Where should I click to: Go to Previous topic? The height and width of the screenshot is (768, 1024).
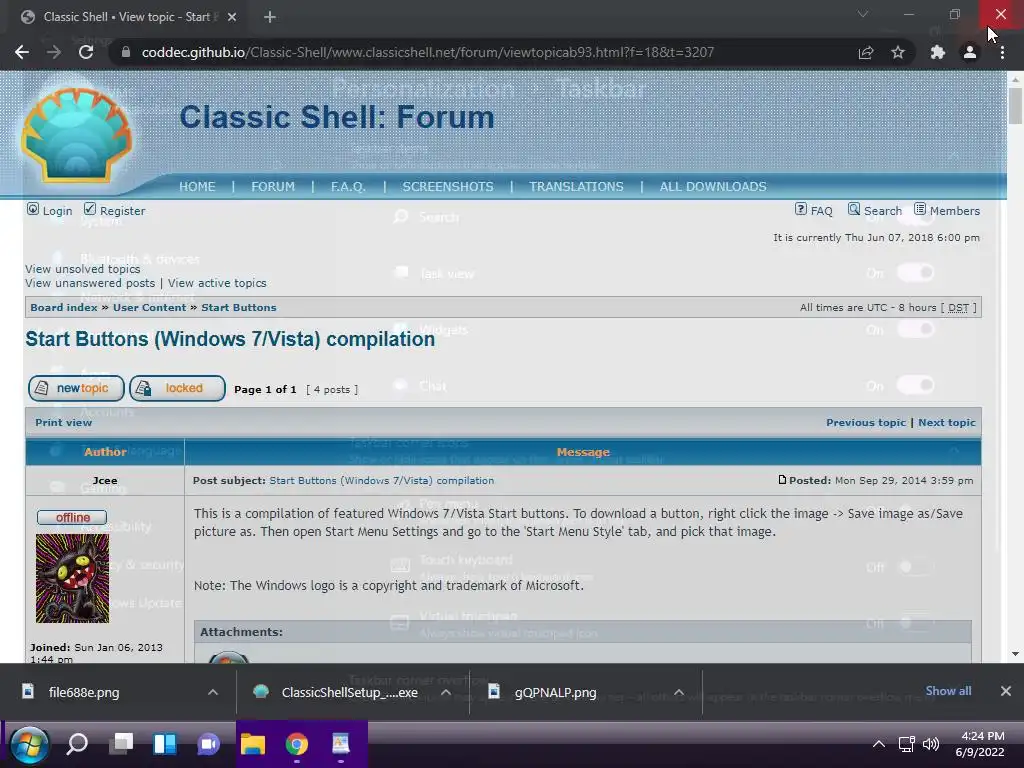tap(866, 423)
